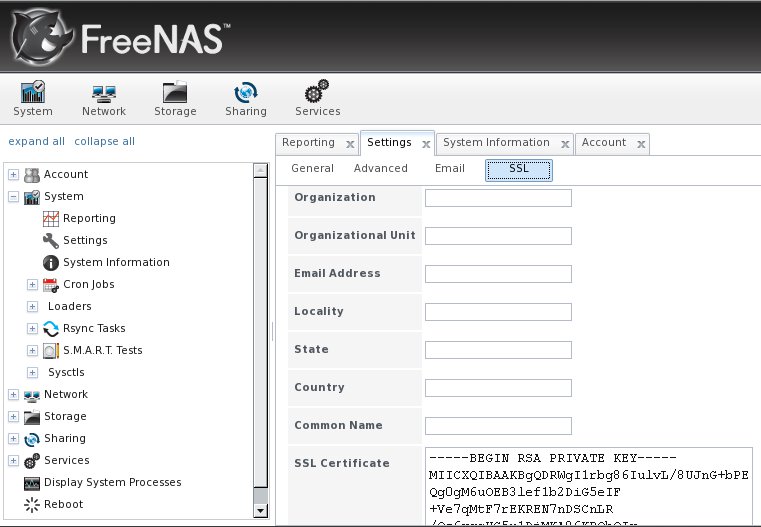The image size is (761, 527).
Task: Click the Settings wrench icon in tree
Action: (51, 241)
